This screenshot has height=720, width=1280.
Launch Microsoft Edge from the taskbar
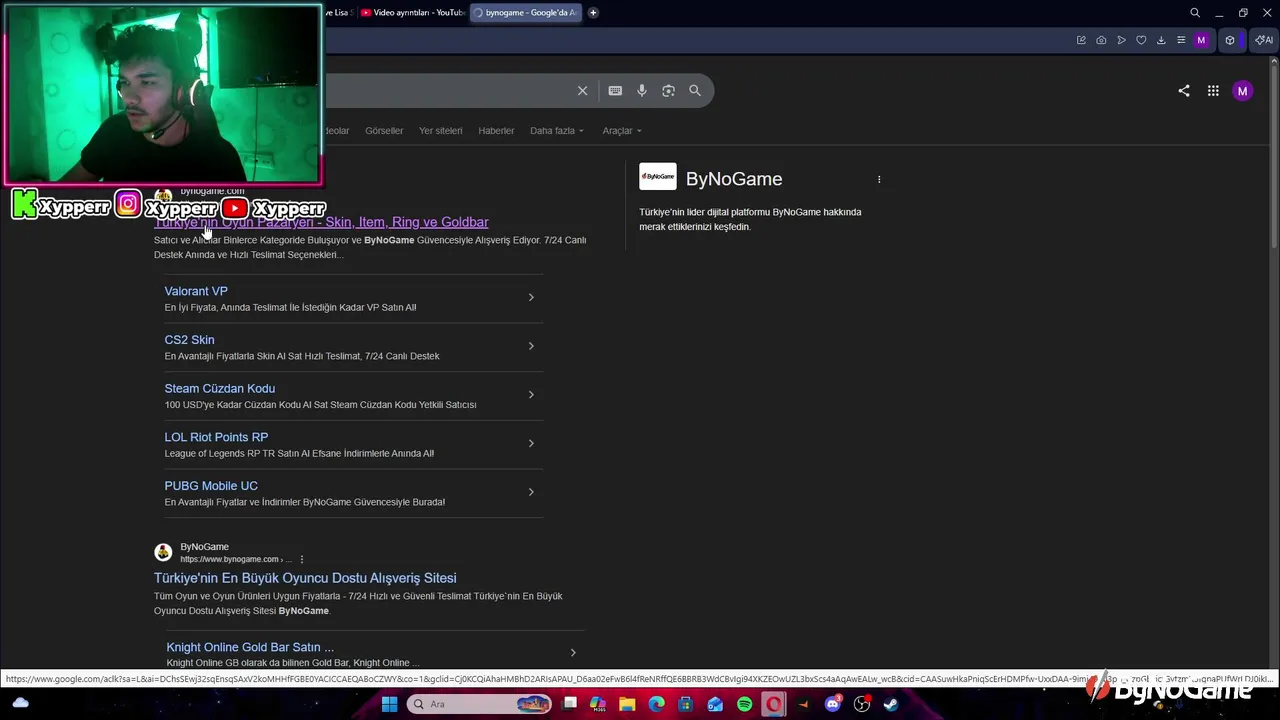tap(656, 704)
